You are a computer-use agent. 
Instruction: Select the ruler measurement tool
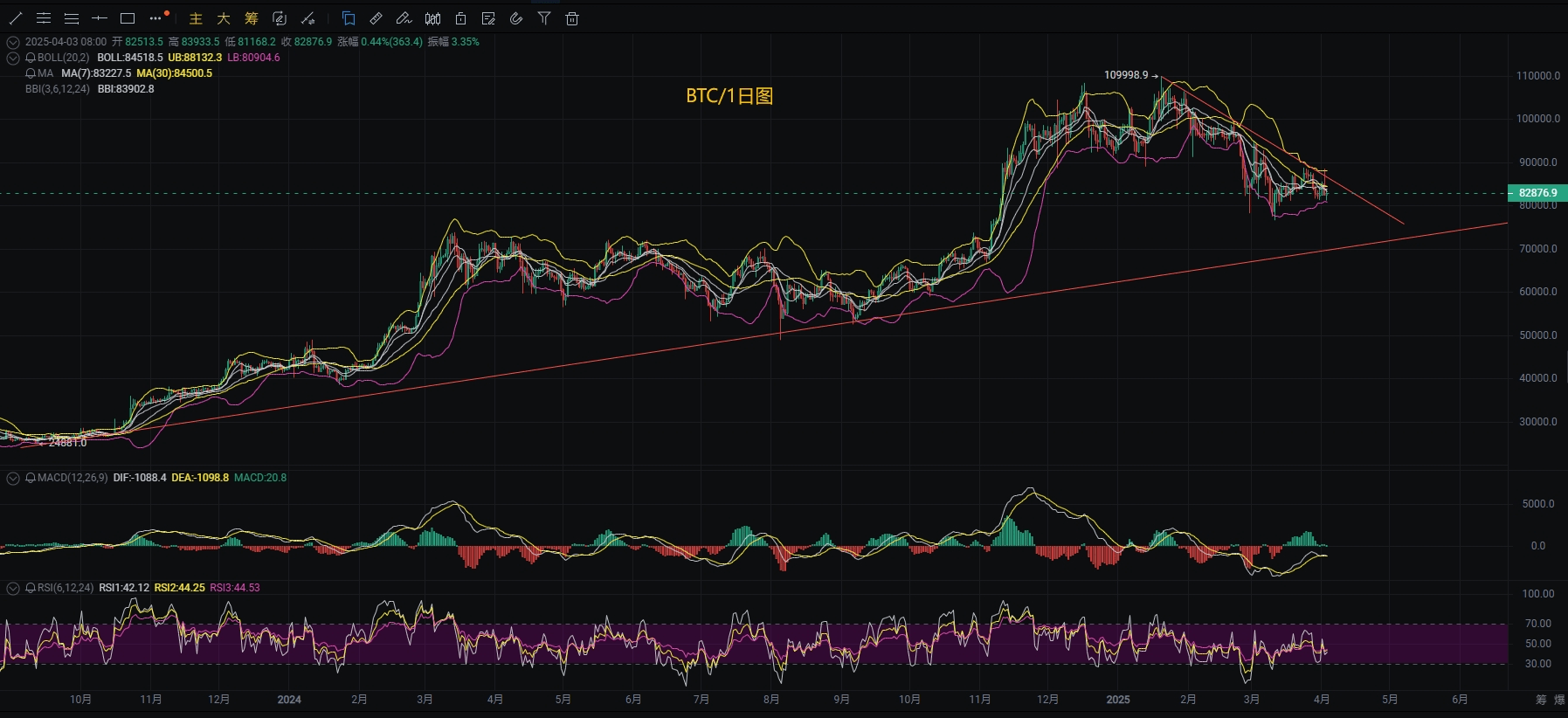(376, 18)
